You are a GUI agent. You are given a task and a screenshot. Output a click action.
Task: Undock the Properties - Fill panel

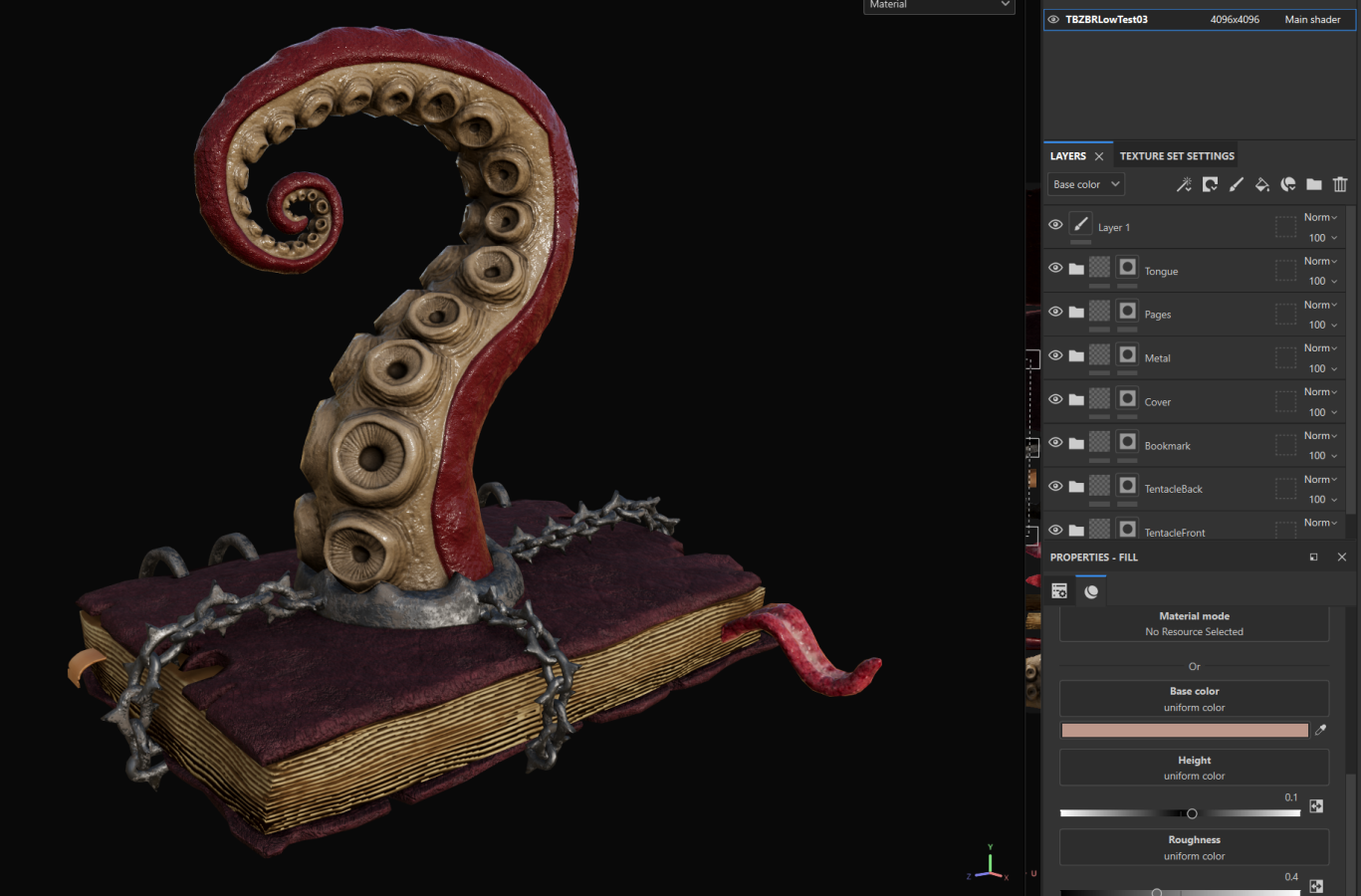1313,558
